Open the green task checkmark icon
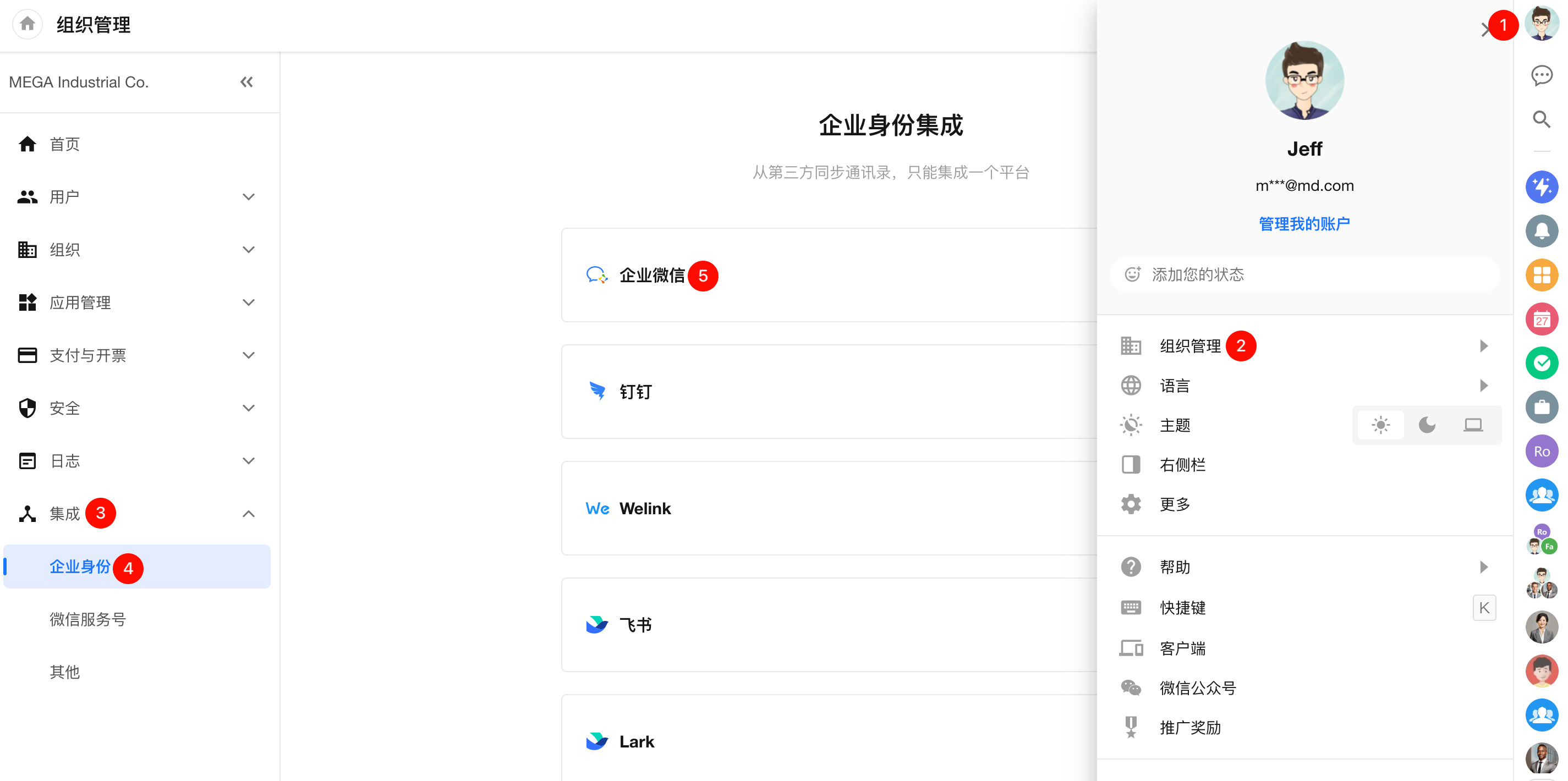This screenshot has width=1568, height=781. 1541,364
